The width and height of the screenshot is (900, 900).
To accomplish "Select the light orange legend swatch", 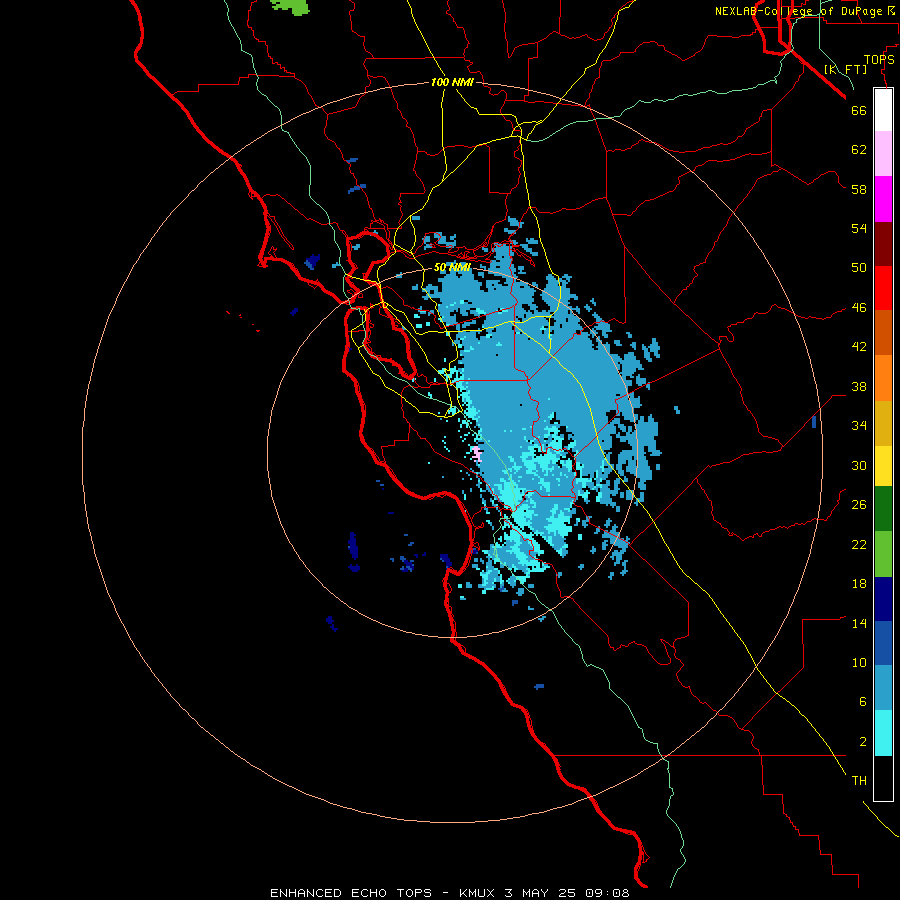I will pos(883,378).
